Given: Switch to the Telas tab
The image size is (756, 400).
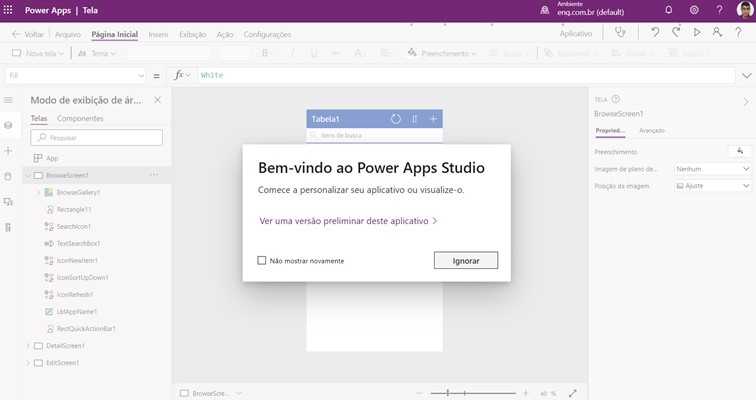Looking at the screenshot, I should pos(39,119).
